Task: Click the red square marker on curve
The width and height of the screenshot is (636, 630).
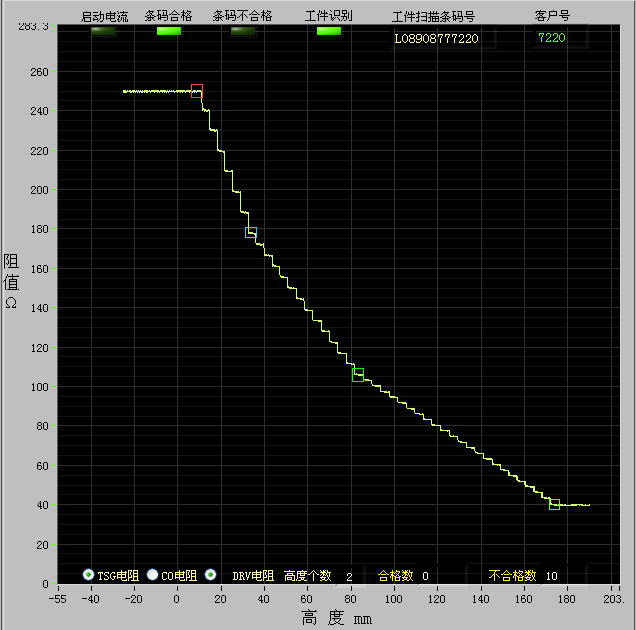Action: 197,91
